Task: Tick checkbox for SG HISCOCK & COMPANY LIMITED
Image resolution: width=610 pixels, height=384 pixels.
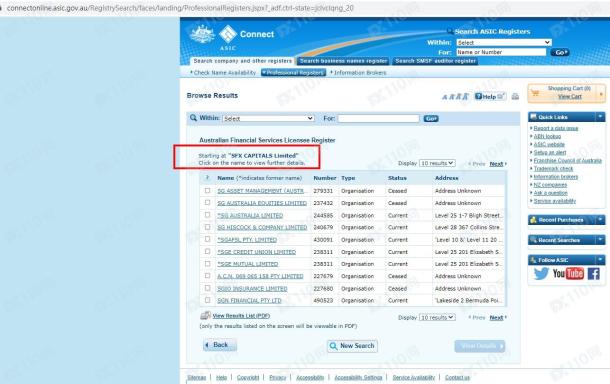Action: (207, 227)
